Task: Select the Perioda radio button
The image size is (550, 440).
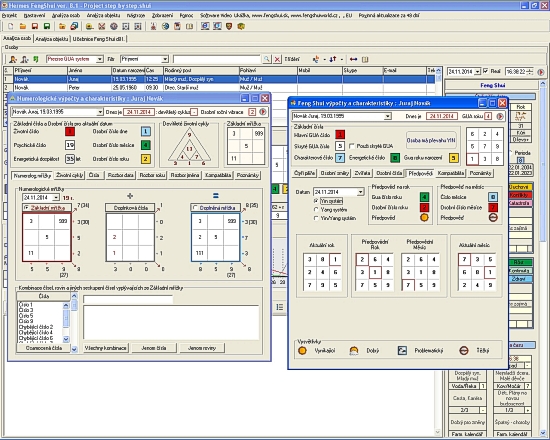Action: click(x=510, y=153)
